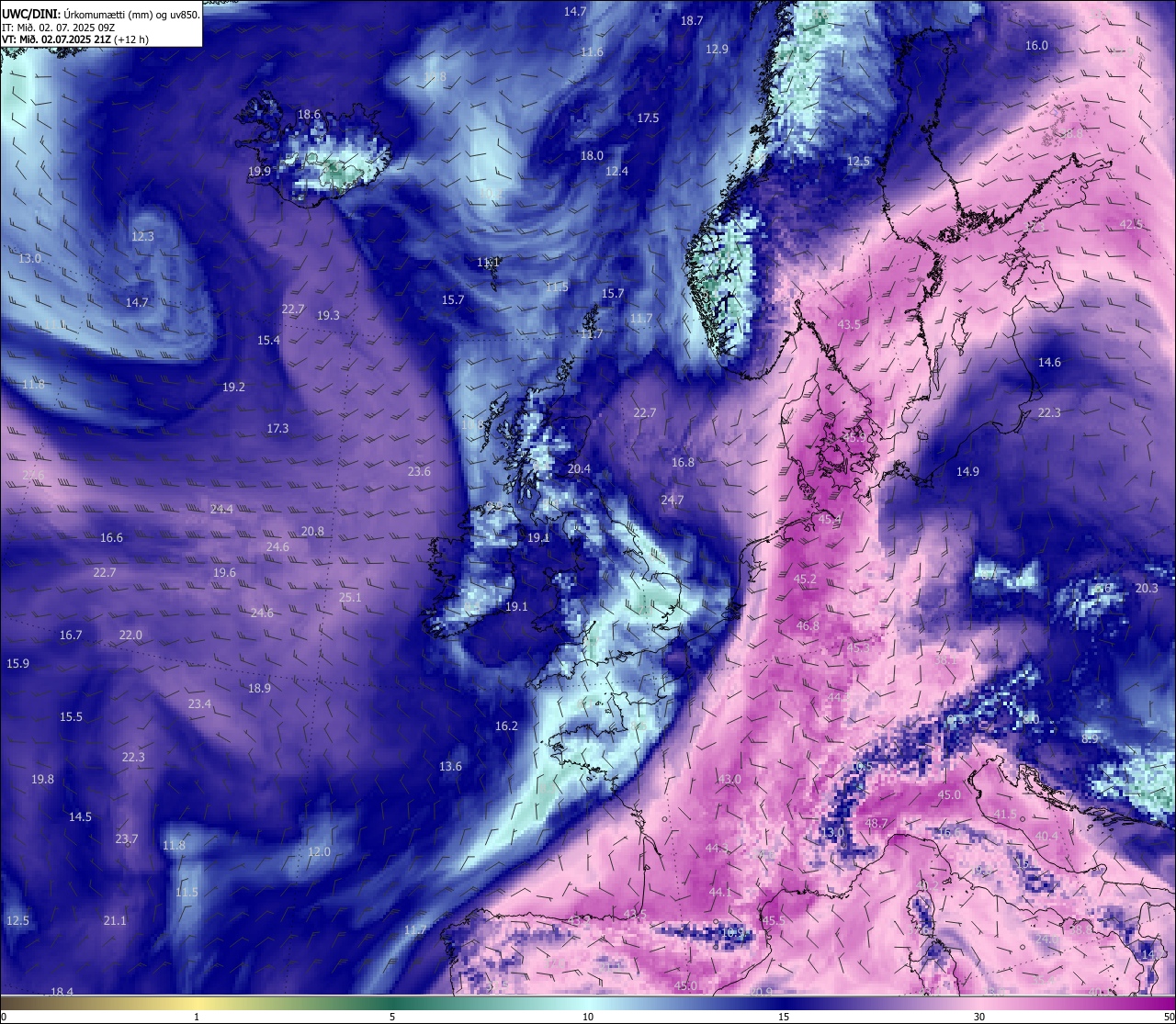Click the 18.9 value label
The width and height of the screenshot is (1176, 1024).
click(x=259, y=689)
